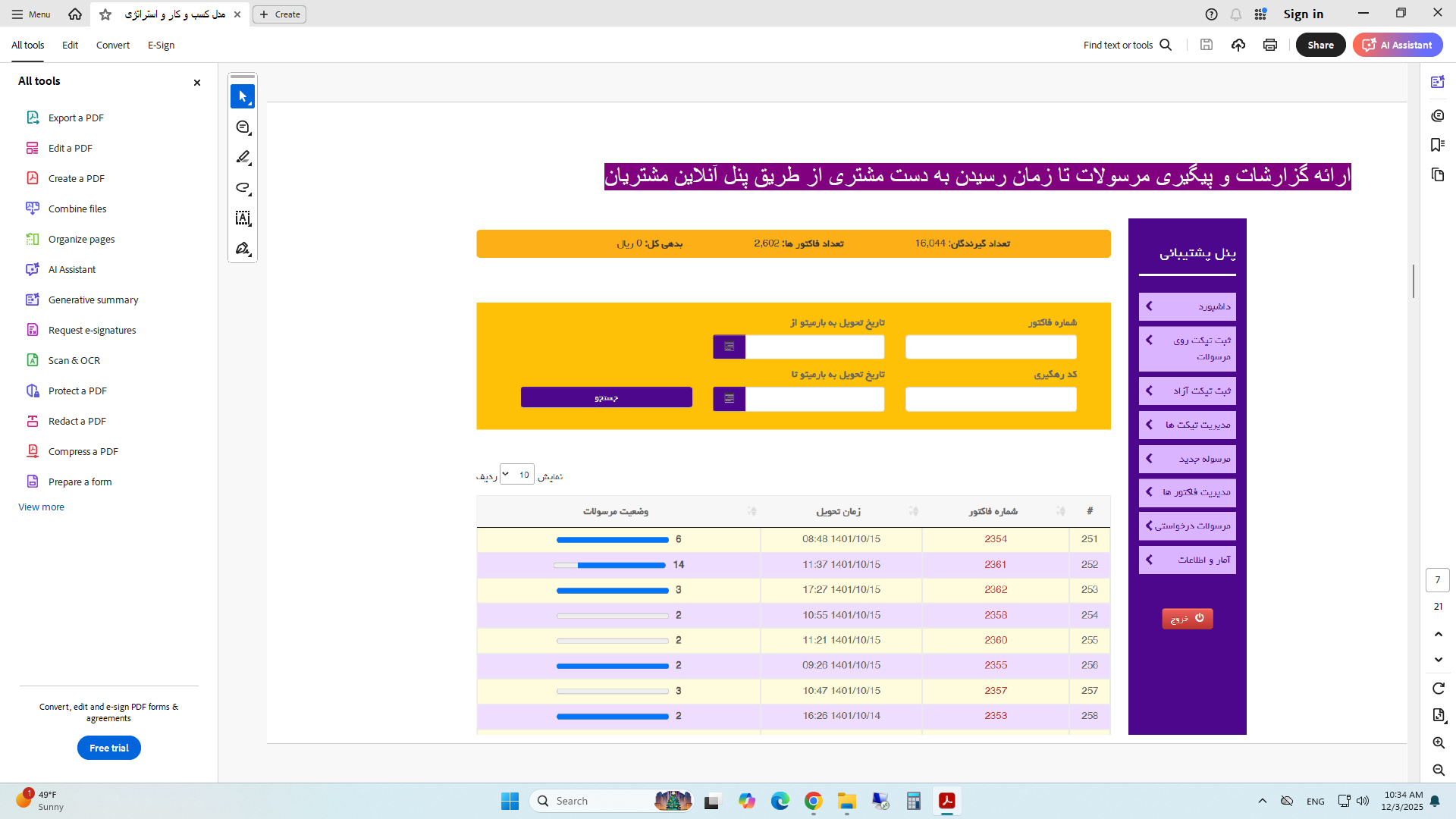Viewport: 1456px width, 819px height.
Task: Click the rotate page icon
Action: pyautogui.click(x=1438, y=689)
